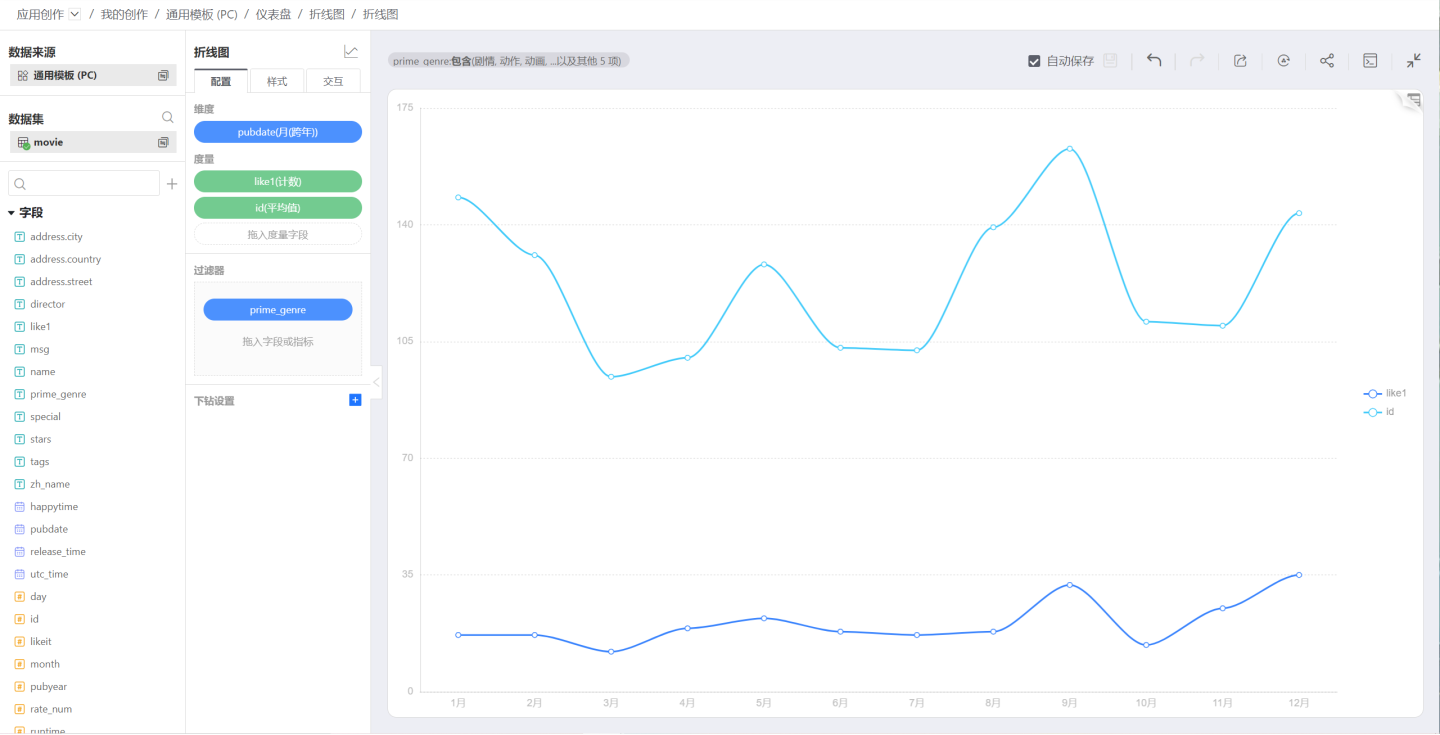Screen dimensions: 1440x735
Task: Click the prime_genre filter pill
Action: point(278,310)
